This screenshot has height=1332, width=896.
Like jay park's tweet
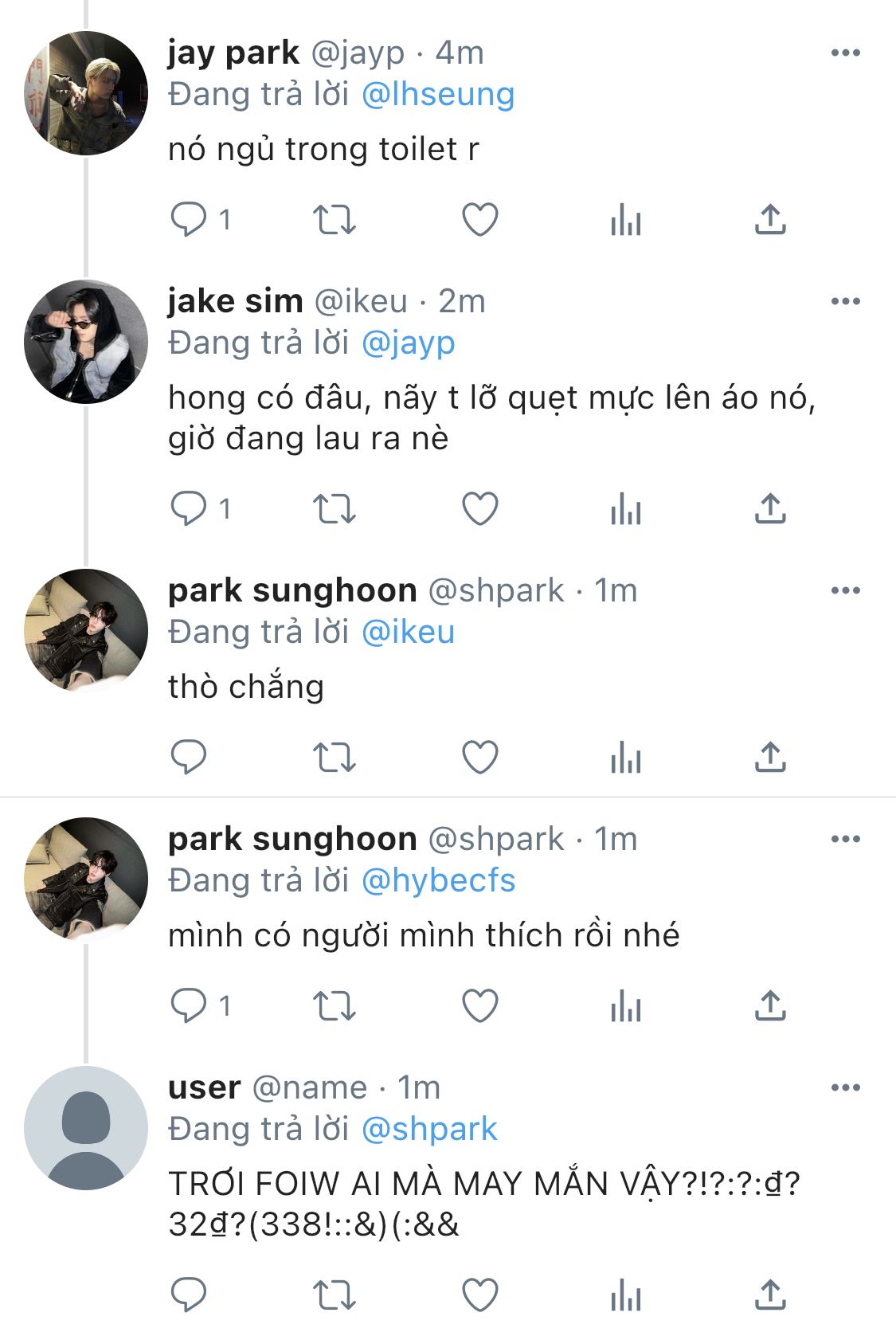[x=480, y=220]
